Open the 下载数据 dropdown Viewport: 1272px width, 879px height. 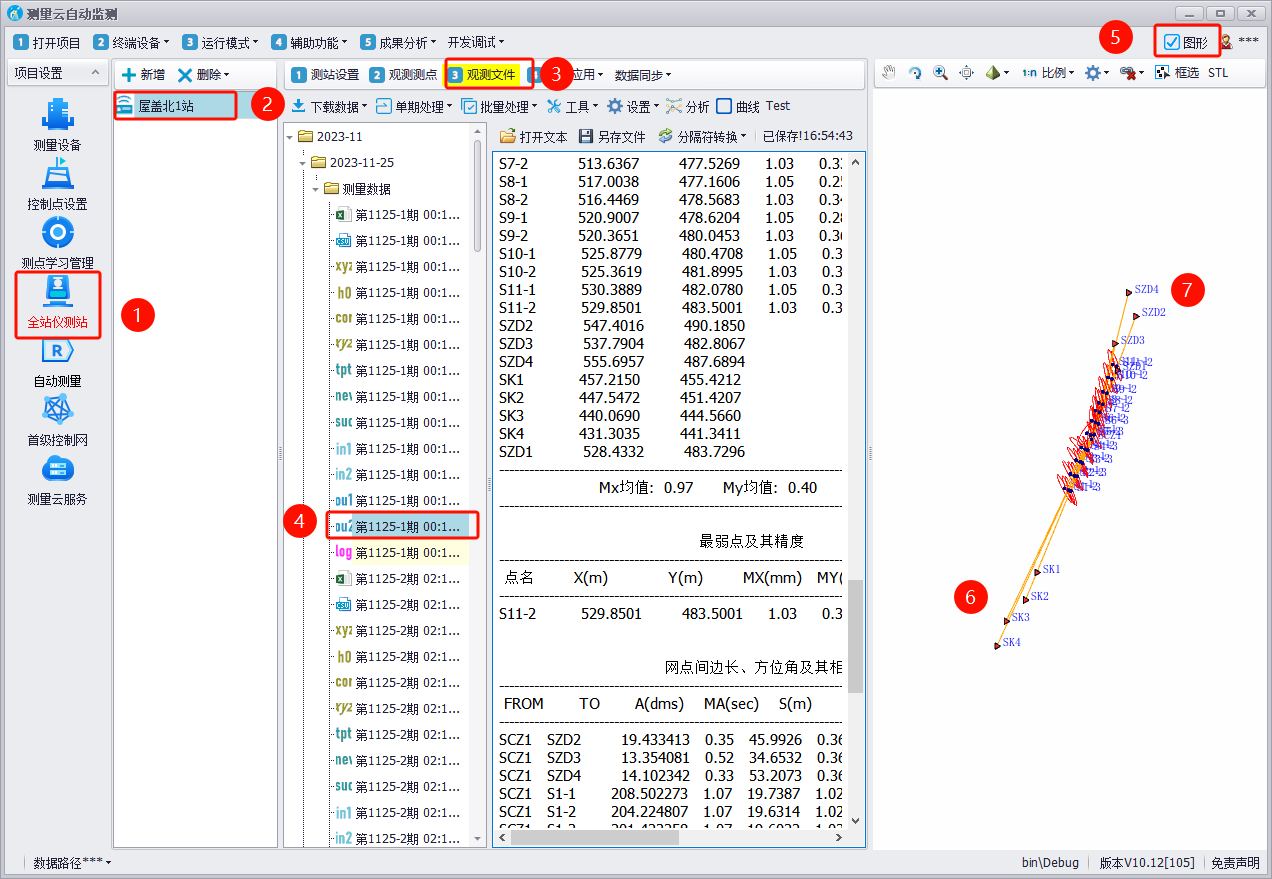coord(329,106)
